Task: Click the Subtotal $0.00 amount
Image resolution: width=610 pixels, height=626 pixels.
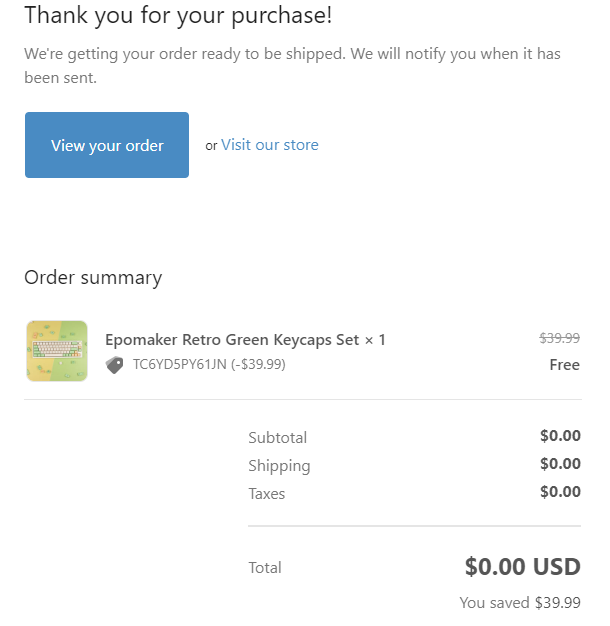Action: [560, 436]
